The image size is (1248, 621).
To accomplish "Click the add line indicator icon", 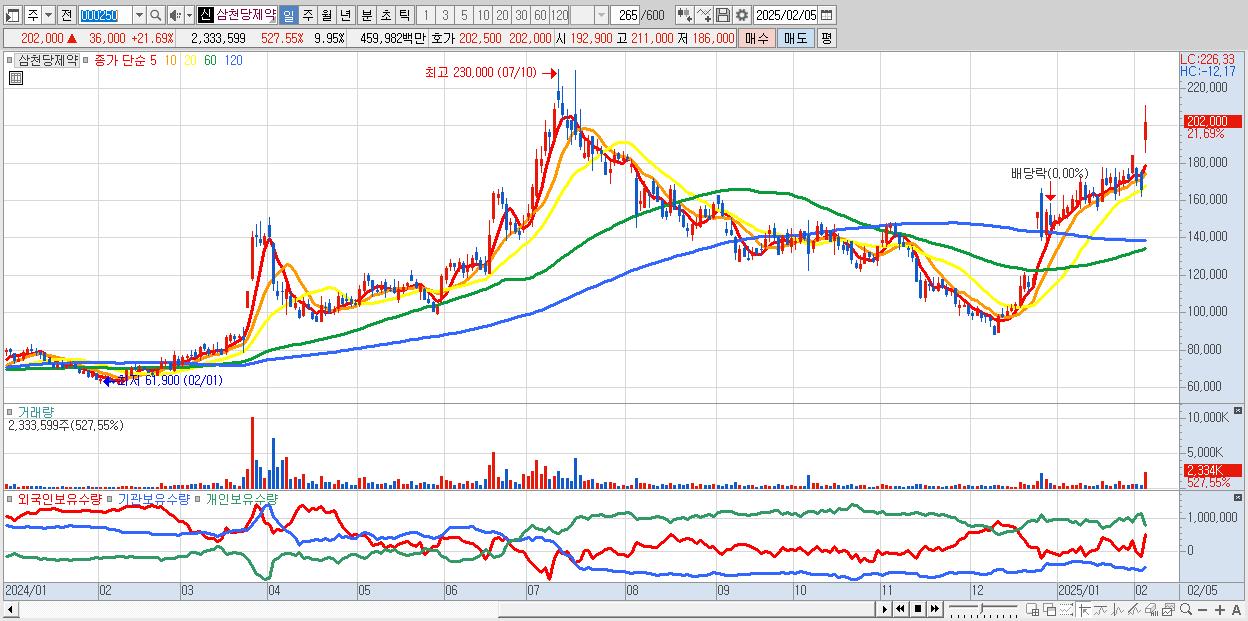I will pyautogui.click(x=705, y=15).
